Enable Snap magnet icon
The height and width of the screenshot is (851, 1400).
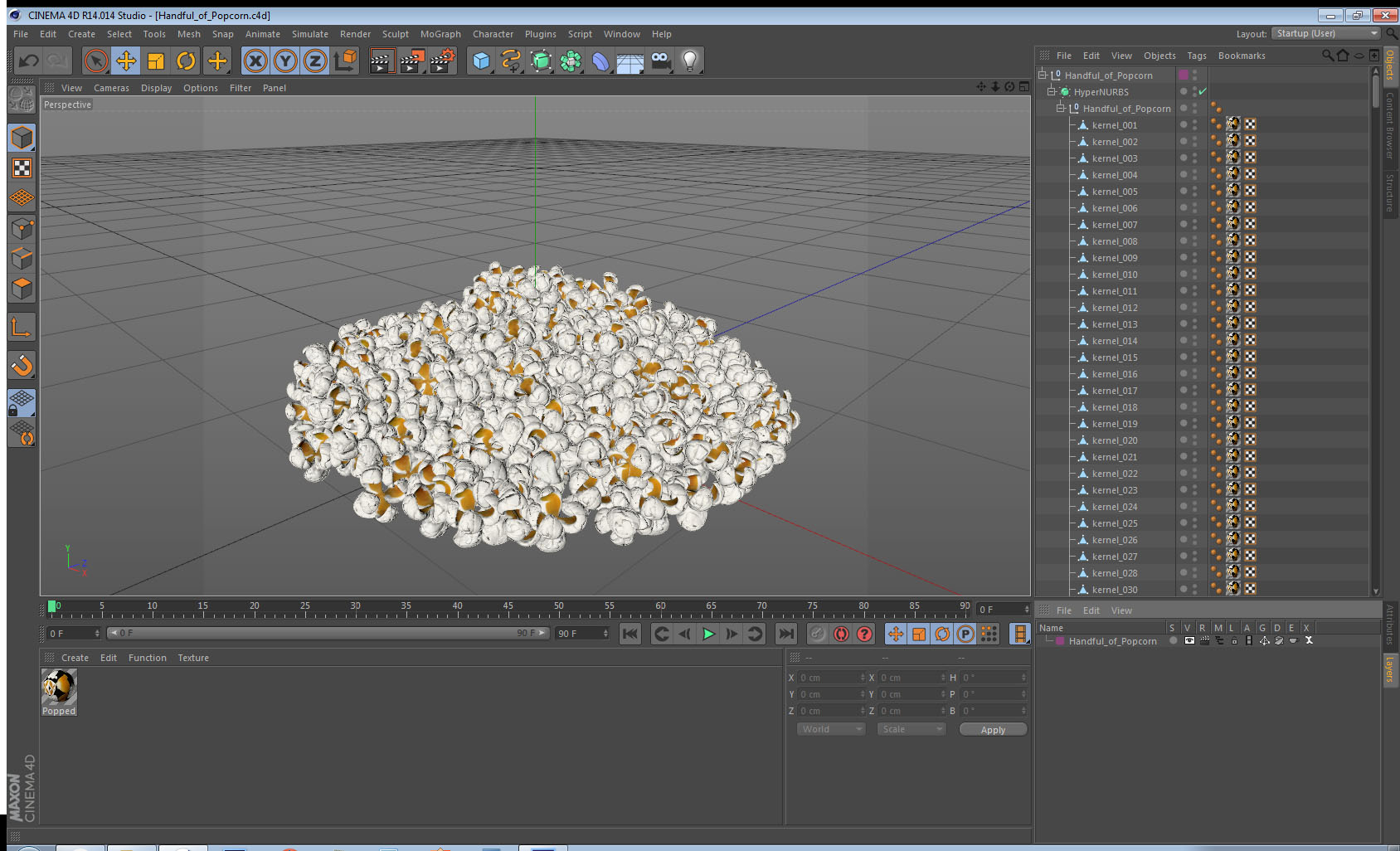22,365
